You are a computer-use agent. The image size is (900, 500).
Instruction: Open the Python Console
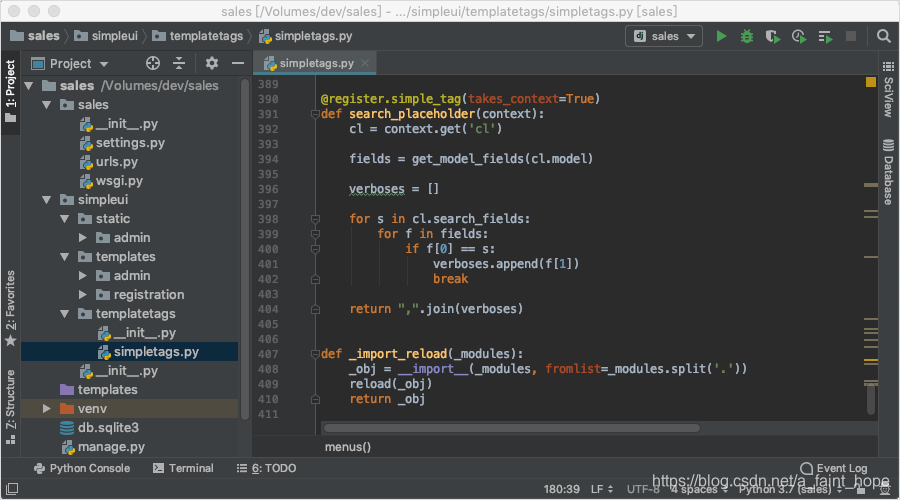click(82, 468)
